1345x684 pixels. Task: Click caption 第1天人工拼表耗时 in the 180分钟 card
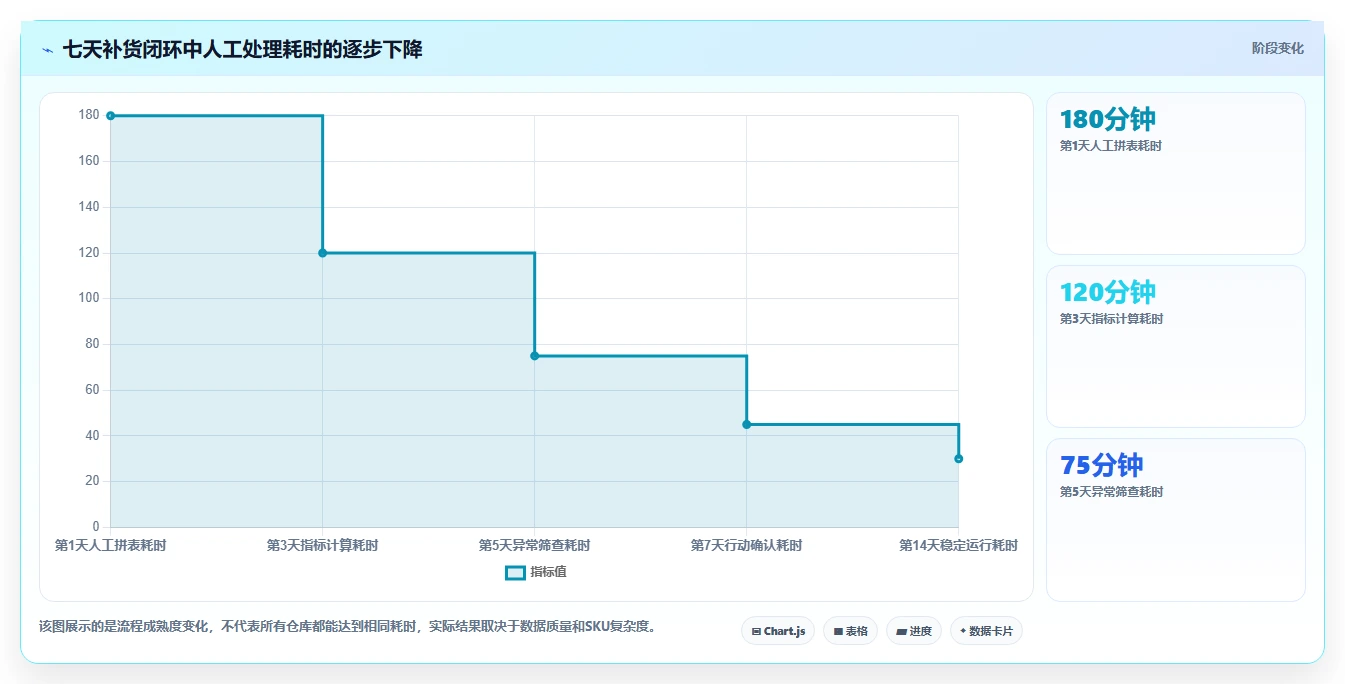(1110, 146)
